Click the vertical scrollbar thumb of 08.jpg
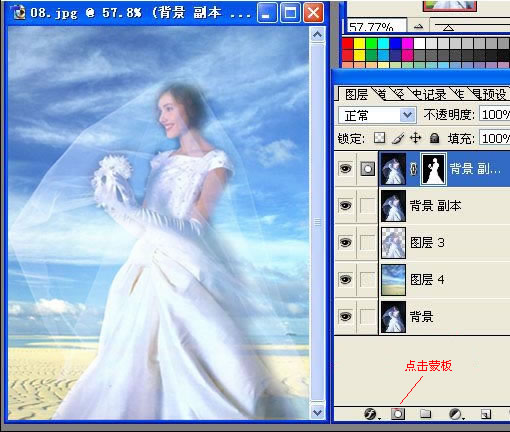 (318, 222)
